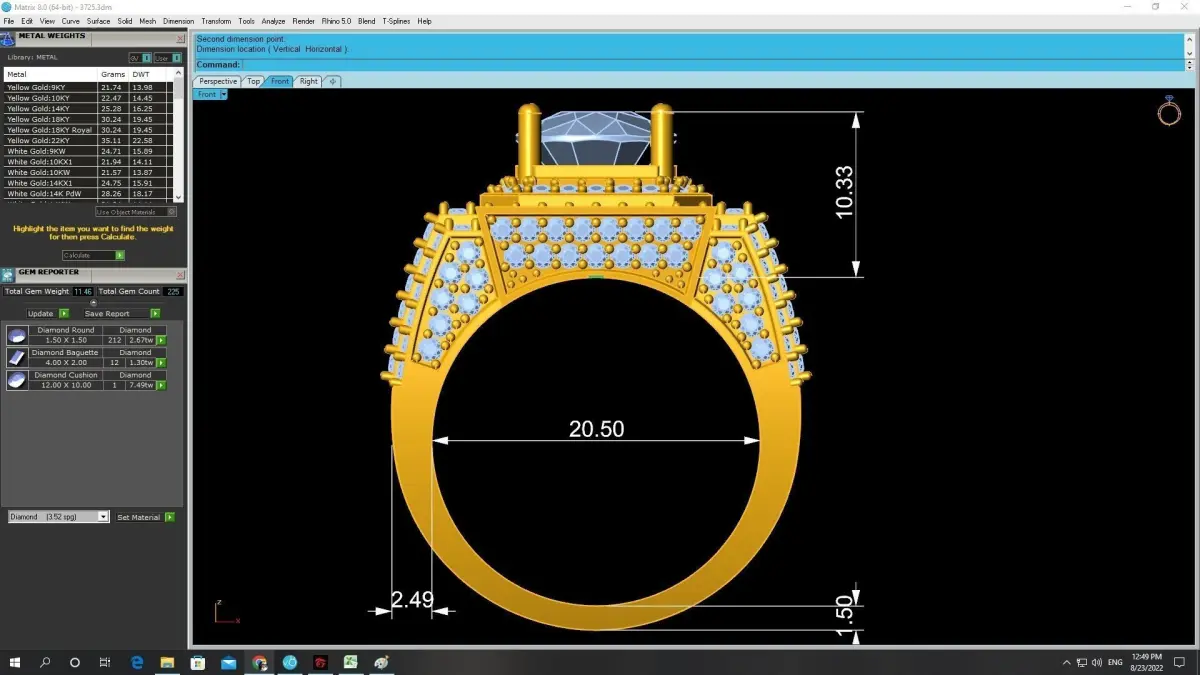Image resolution: width=1200 pixels, height=675 pixels.
Task: Open the notification center icon
Action: click(x=1179, y=663)
